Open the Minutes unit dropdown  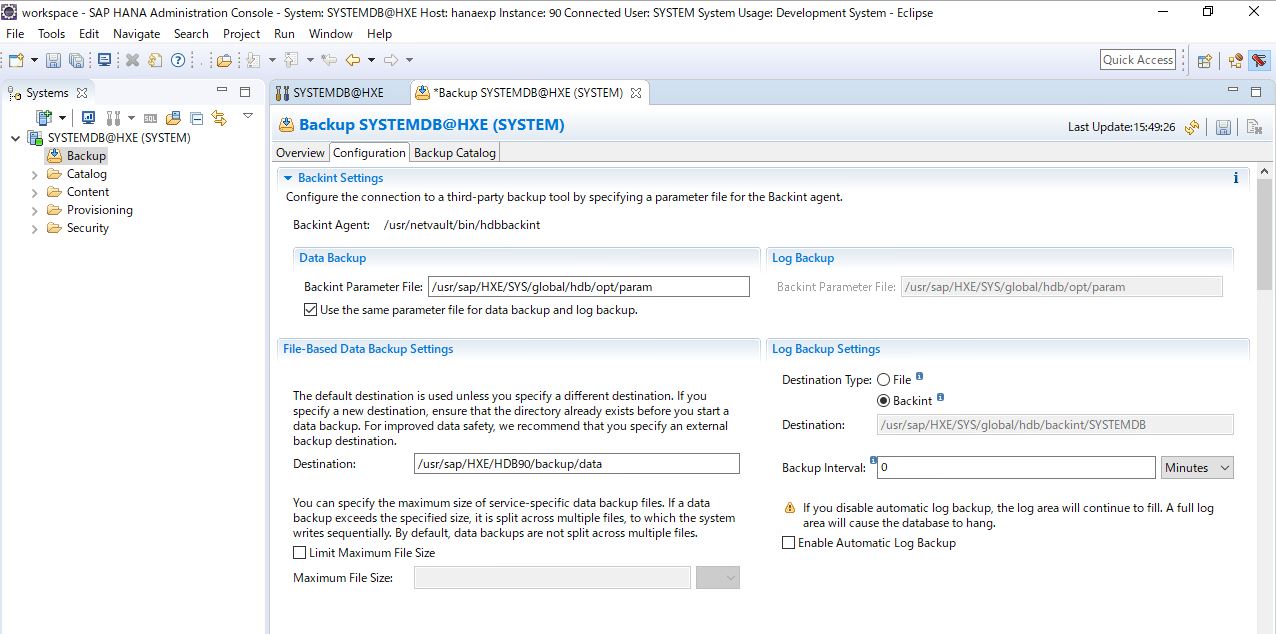(x=1198, y=467)
